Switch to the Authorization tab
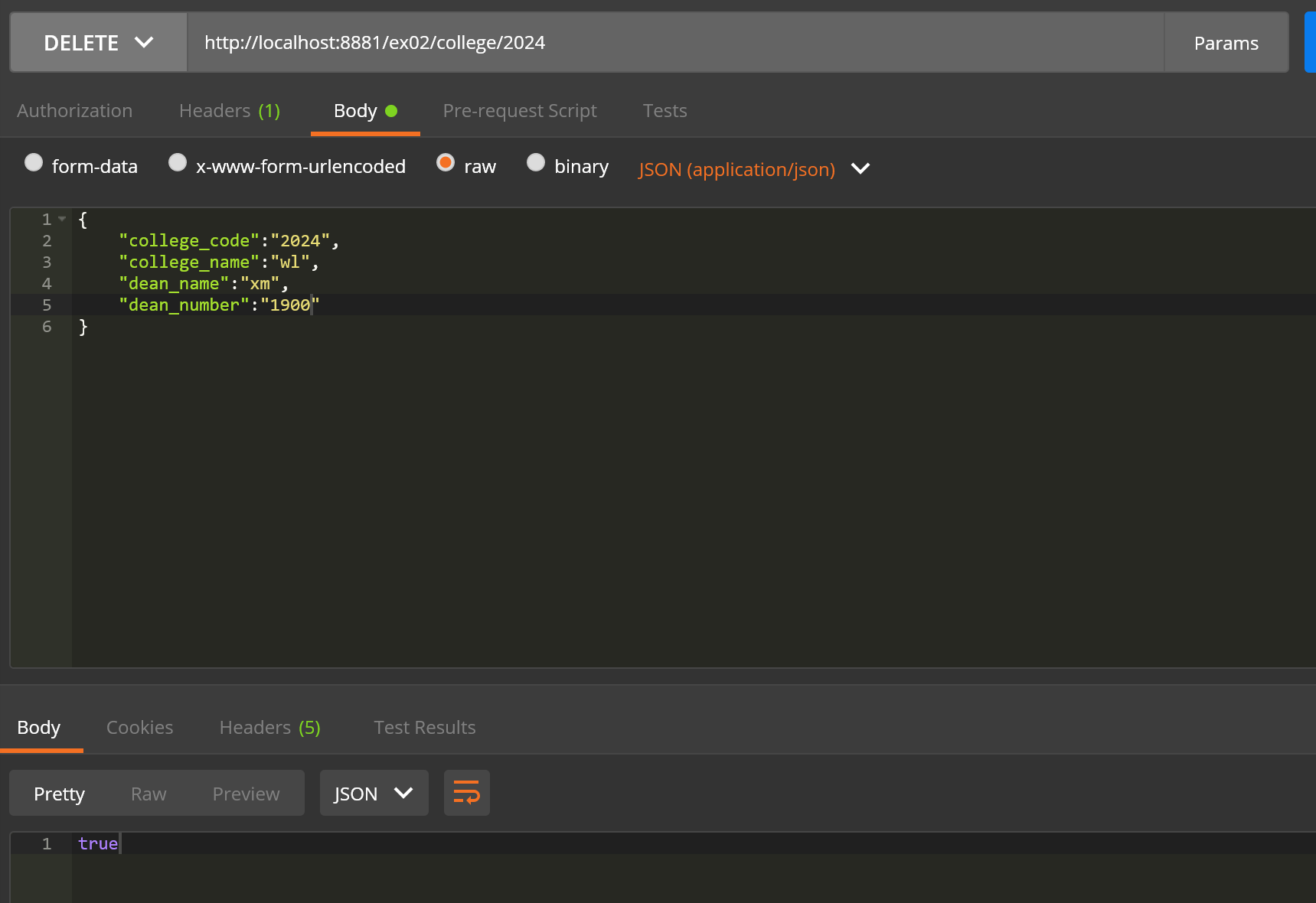 pos(75,111)
